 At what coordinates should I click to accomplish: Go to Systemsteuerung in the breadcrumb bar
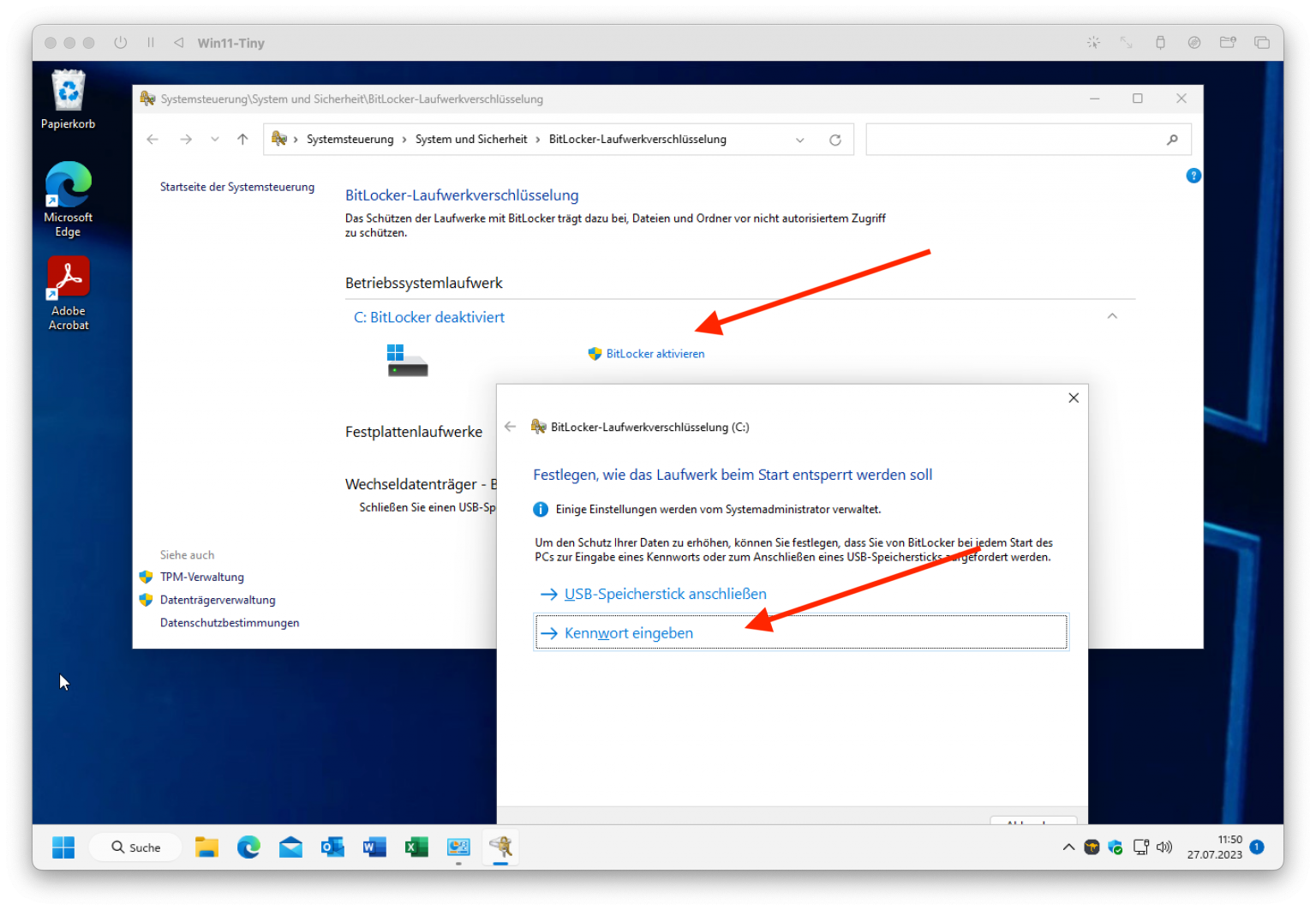[350, 139]
